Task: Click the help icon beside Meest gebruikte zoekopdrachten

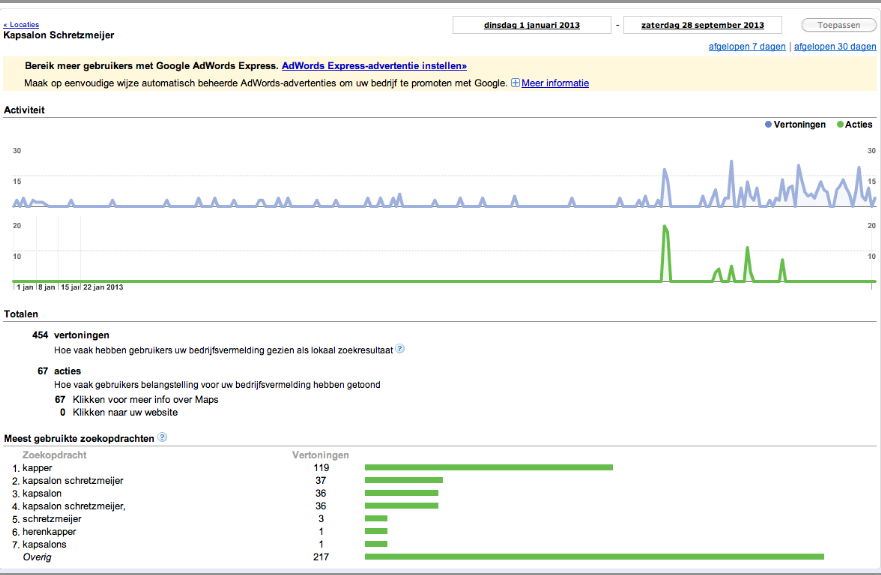Action: click(162, 437)
